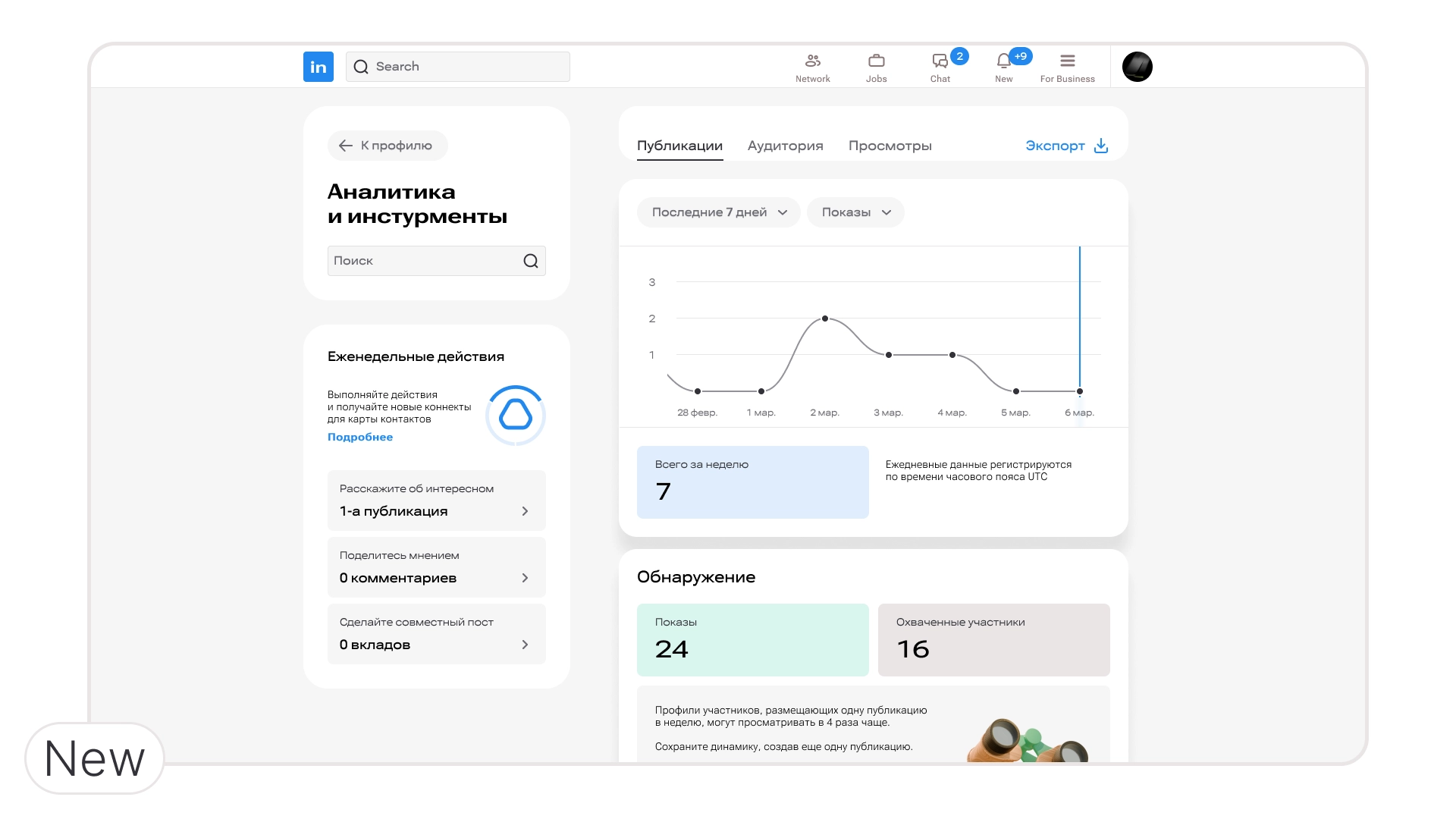Screen dimensions: 1456x819
Task: Expand the Показы metric dropdown
Action: (x=855, y=212)
